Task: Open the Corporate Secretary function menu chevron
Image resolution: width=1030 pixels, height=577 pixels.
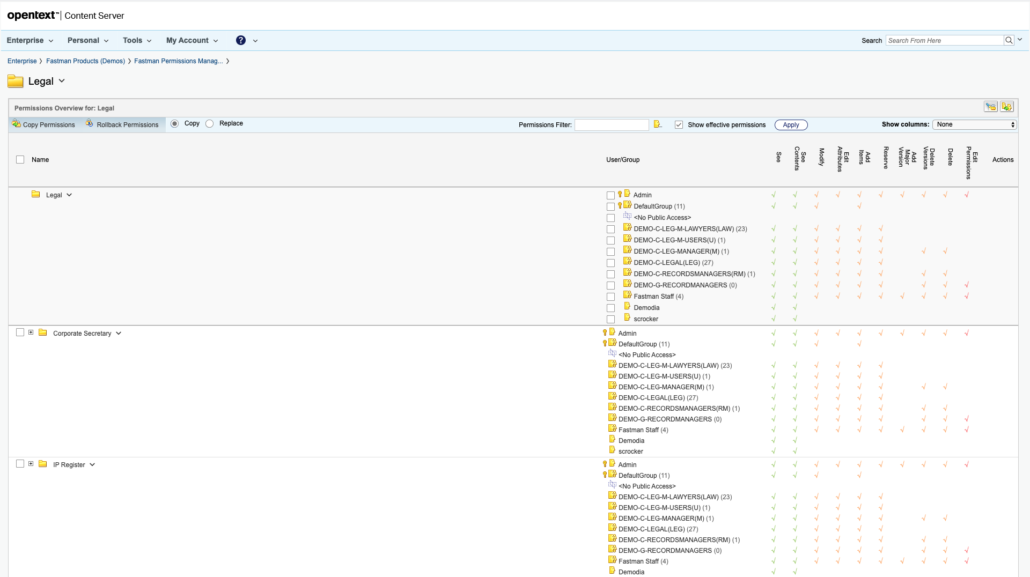Action: (x=118, y=333)
